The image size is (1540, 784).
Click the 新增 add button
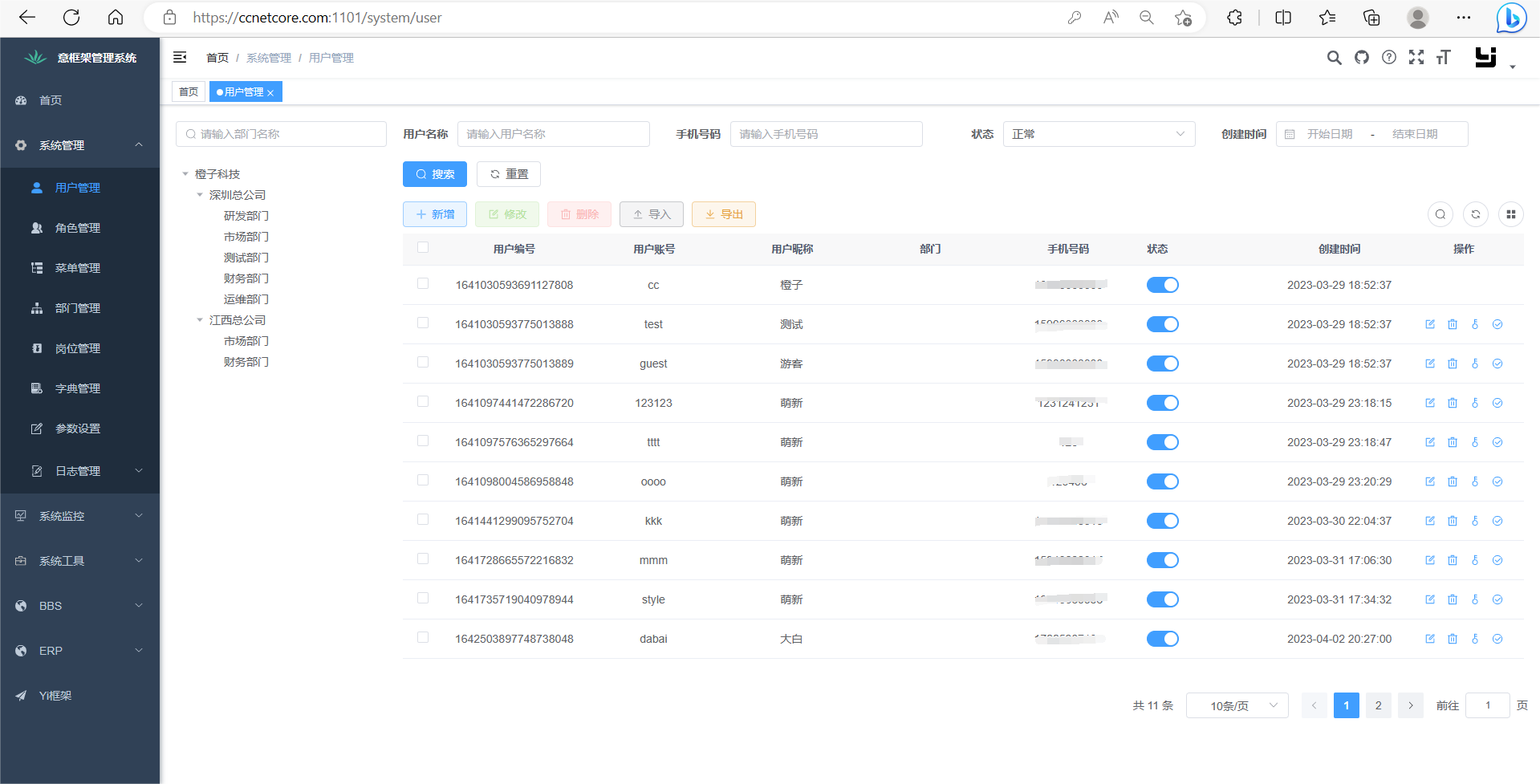[435, 214]
